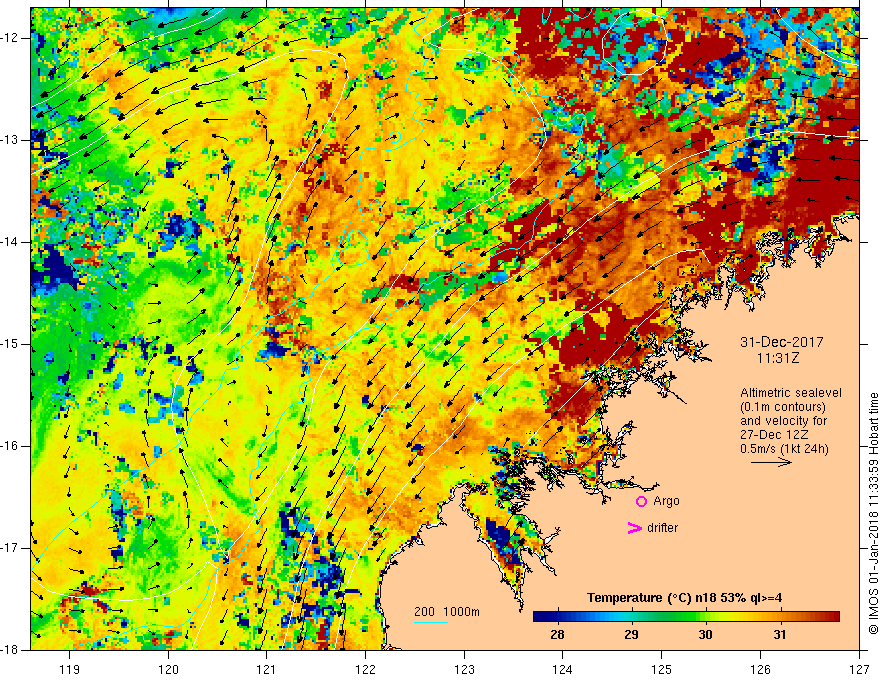Click longitude axis label '126'
Screen dimensions: 880x680
[x=760, y=669]
